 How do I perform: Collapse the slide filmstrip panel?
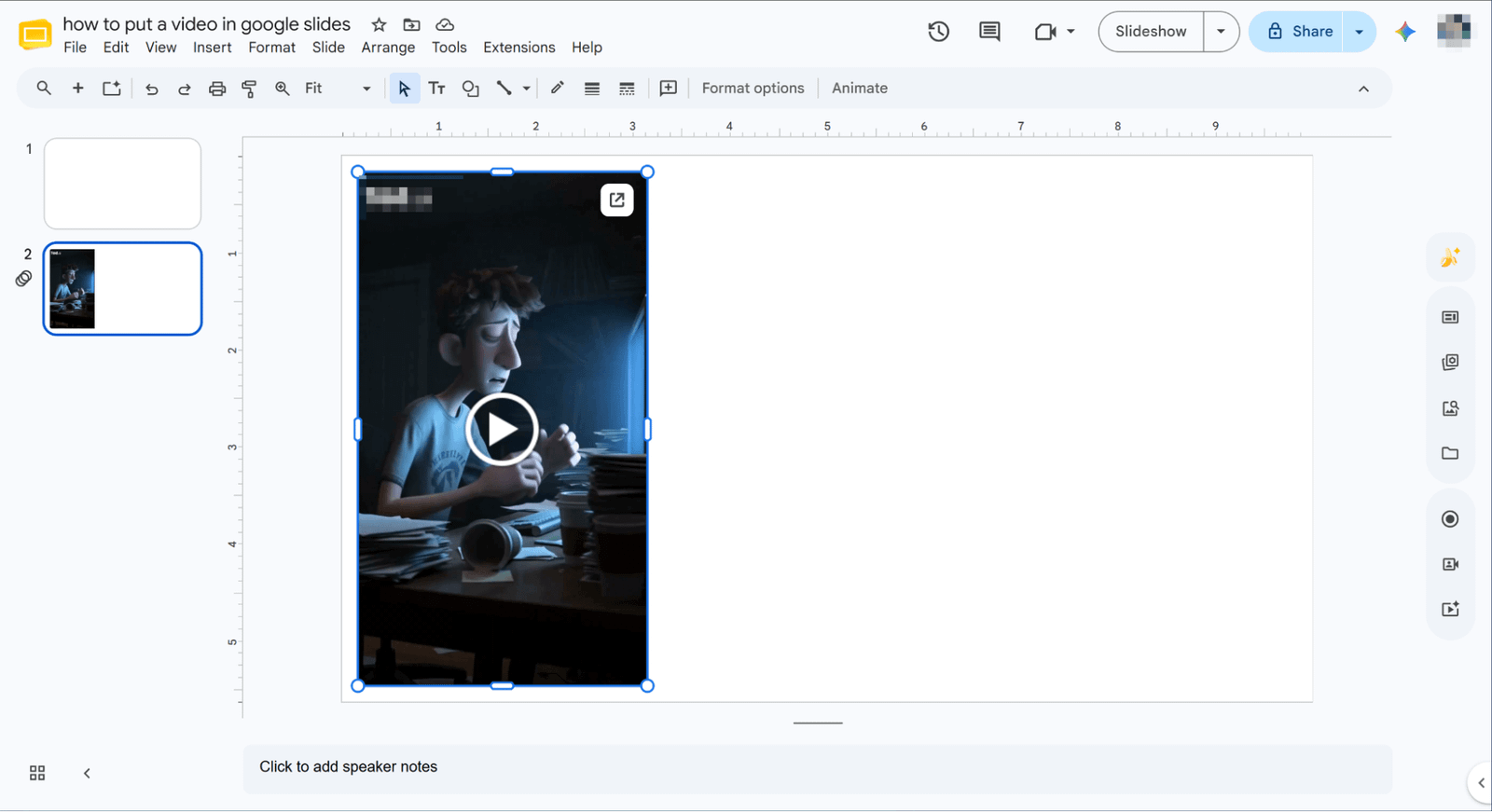87,773
